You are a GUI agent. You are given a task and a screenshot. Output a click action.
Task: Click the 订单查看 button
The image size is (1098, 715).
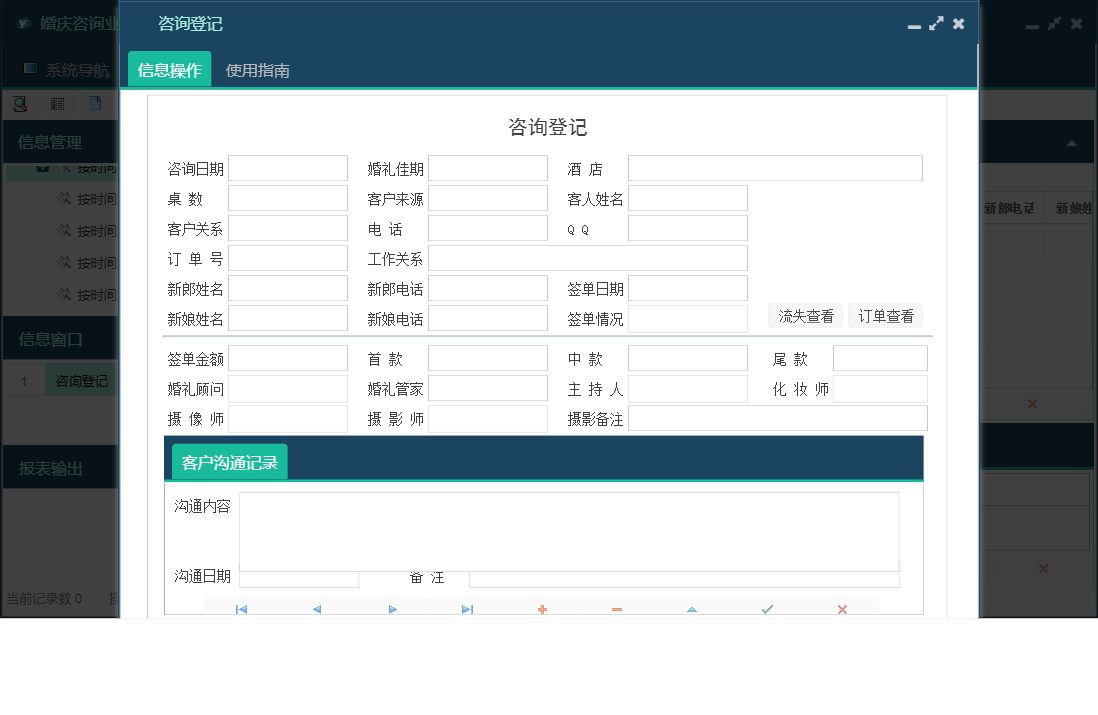[x=885, y=314]
